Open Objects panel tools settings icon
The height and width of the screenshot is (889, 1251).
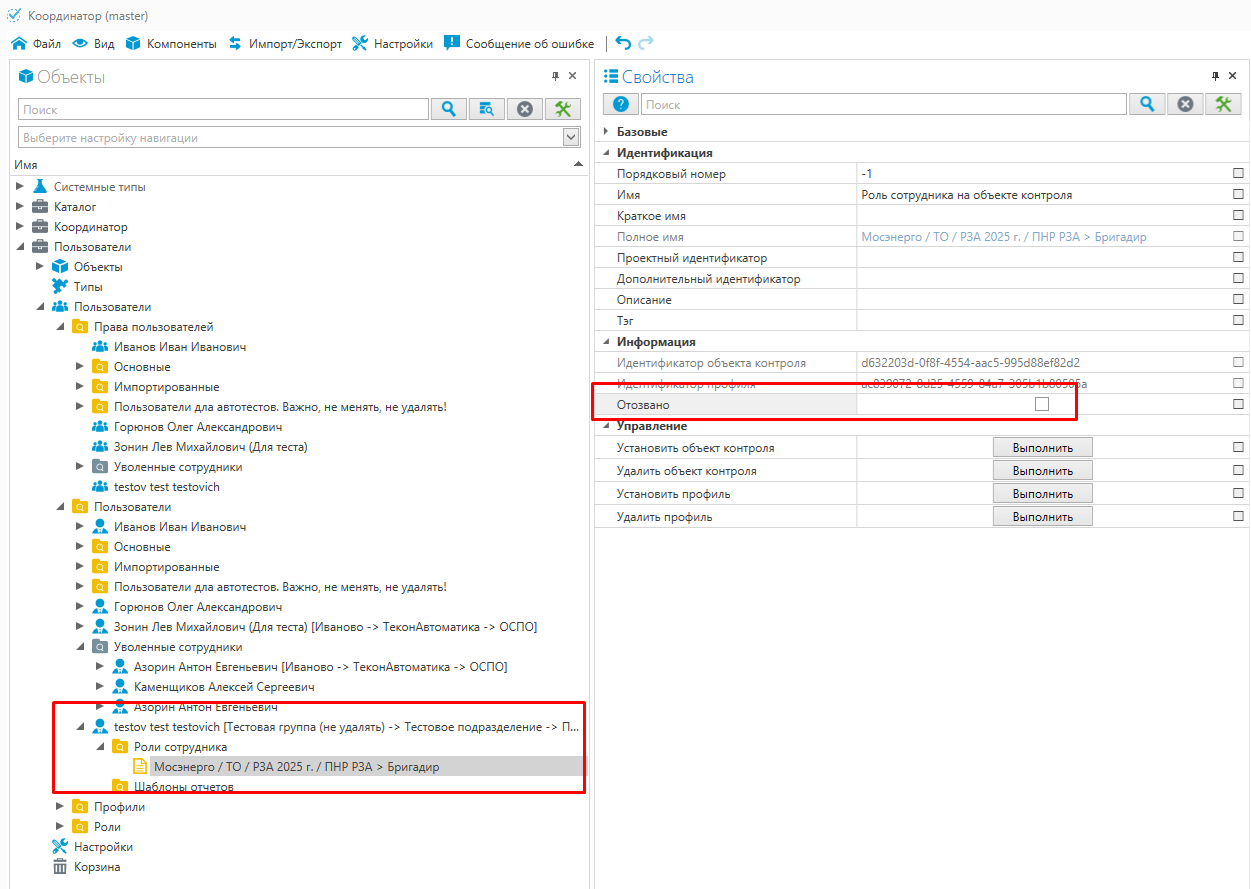(563, 109)
